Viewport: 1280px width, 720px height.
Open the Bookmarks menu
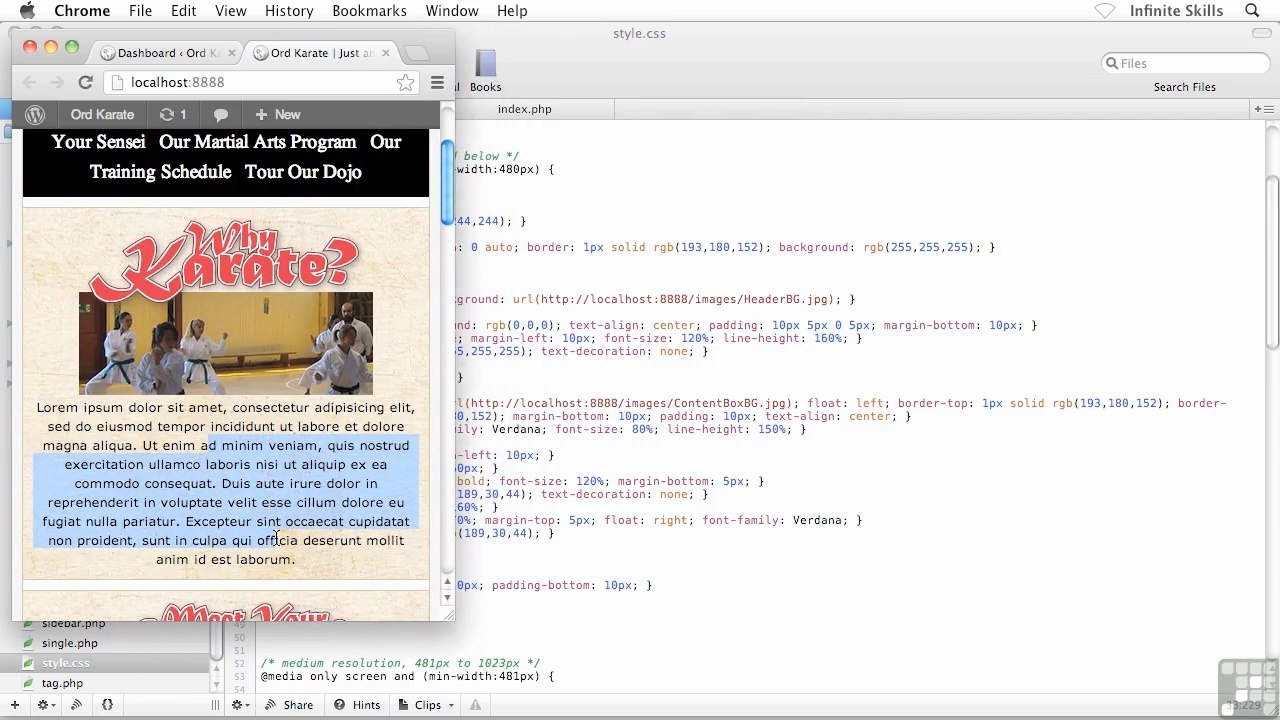coord(369,11)
